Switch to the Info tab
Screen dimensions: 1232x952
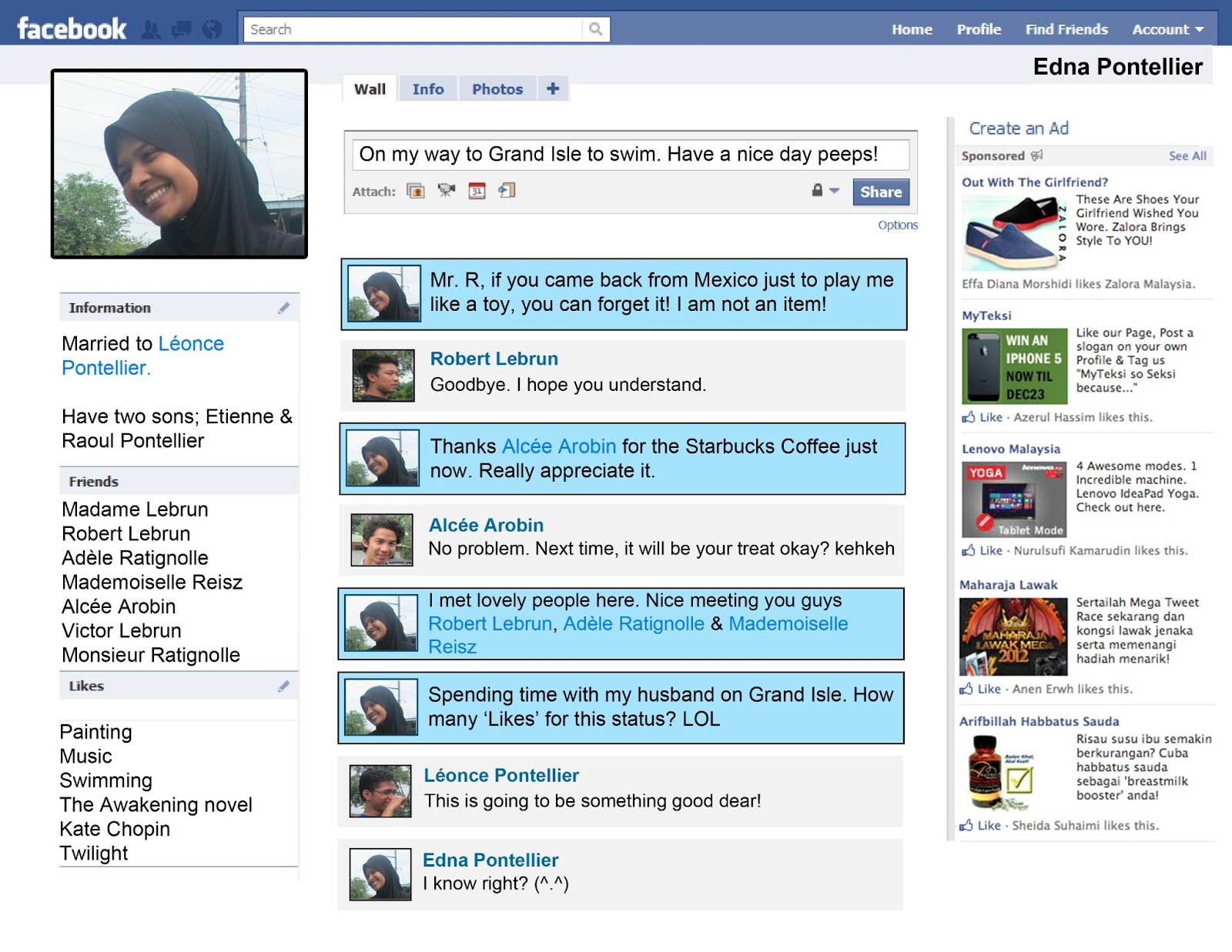428,89
